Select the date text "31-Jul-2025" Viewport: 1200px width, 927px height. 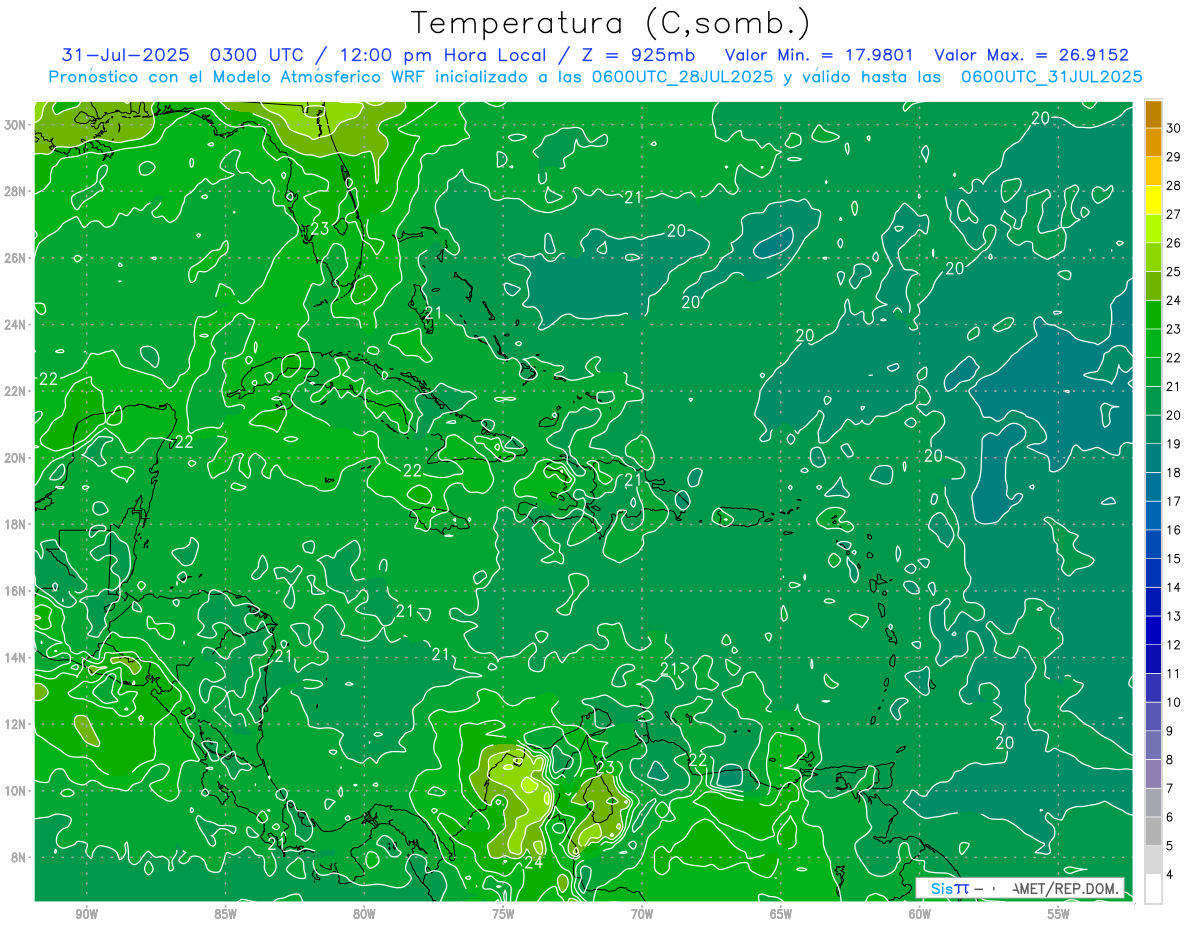pyautogui.click(x=125, y=55)
